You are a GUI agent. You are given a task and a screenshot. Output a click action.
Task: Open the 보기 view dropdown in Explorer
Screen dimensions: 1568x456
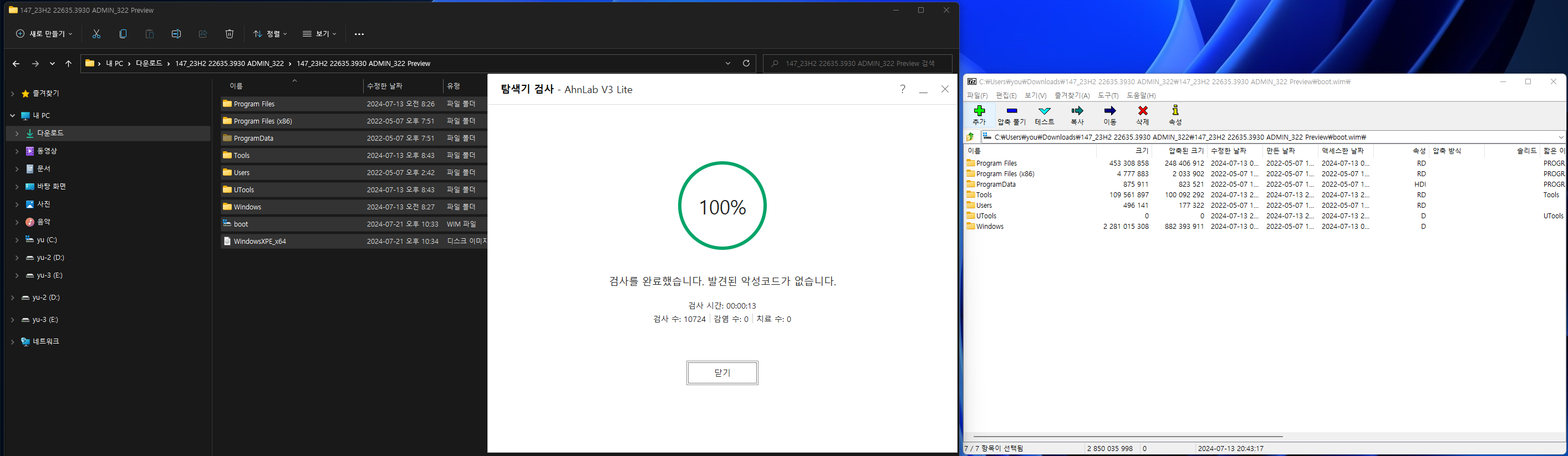pos(319,34)
